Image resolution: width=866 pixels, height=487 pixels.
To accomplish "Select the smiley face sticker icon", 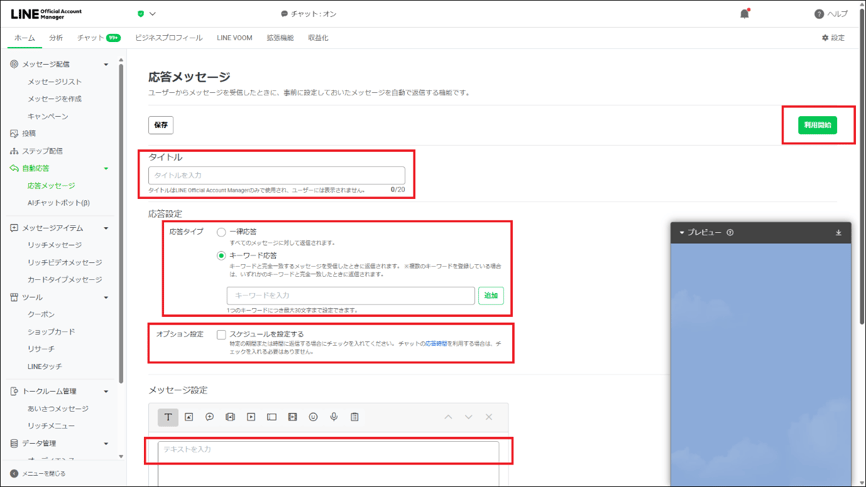I will [313, 417].
